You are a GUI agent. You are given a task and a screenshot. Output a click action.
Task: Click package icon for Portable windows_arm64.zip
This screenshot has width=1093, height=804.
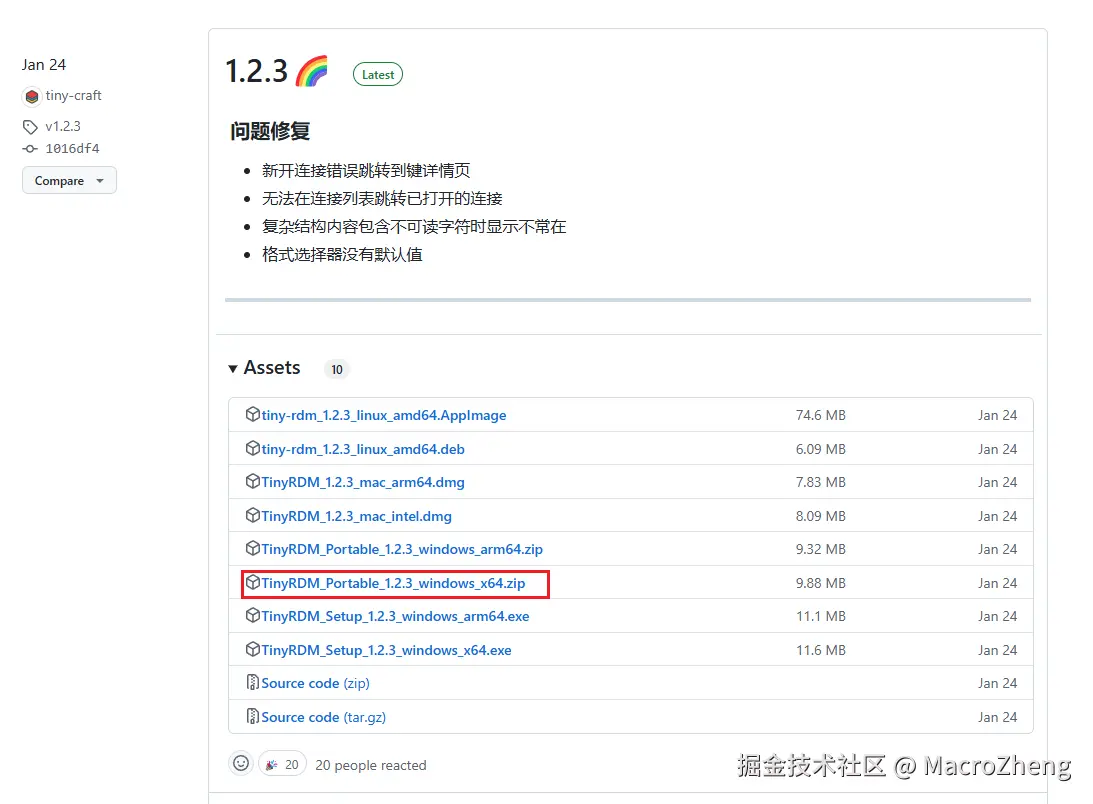253,548
